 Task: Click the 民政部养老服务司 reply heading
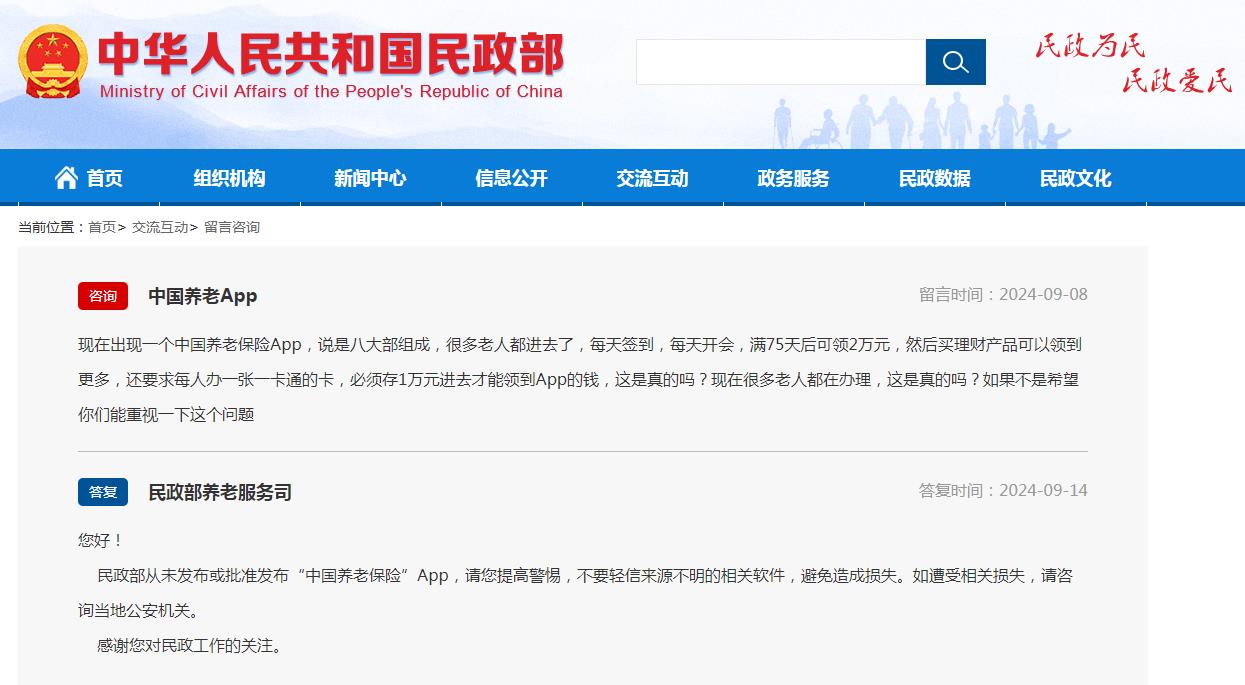(x=220, y=492)
